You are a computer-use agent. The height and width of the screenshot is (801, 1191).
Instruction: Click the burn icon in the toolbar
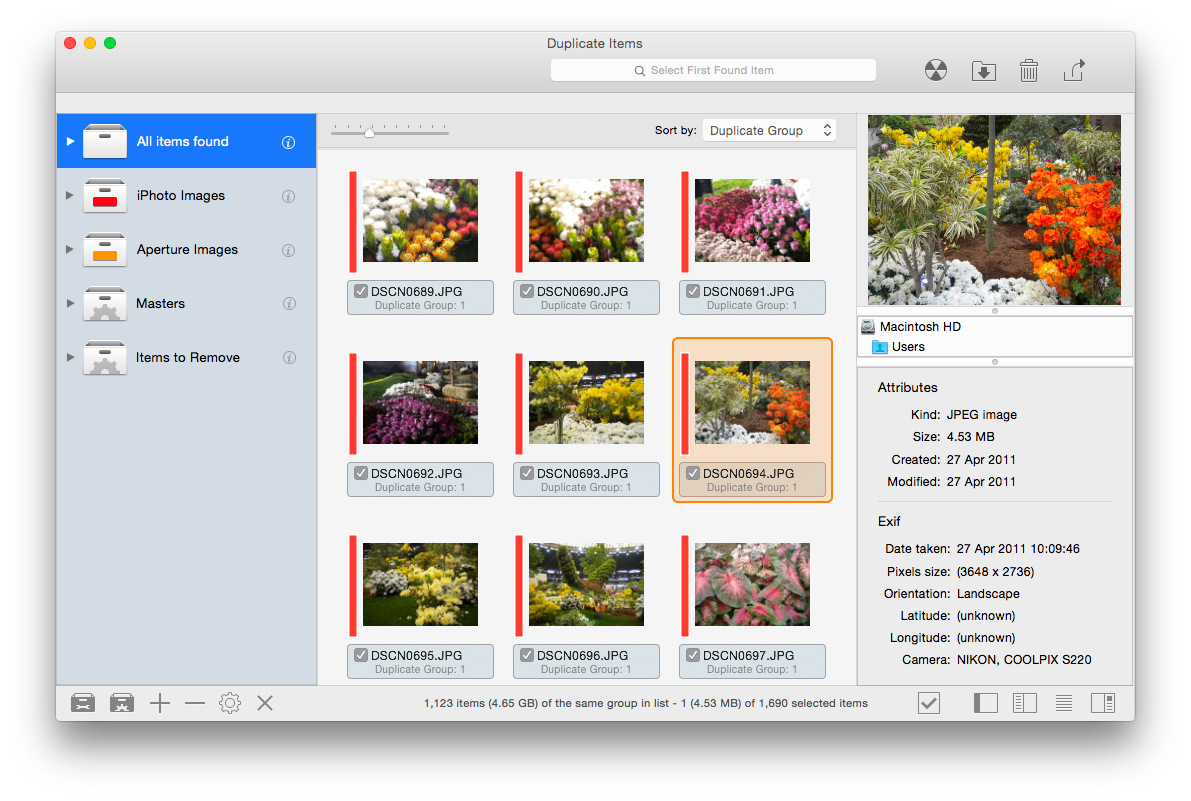(x=936, y=71)
